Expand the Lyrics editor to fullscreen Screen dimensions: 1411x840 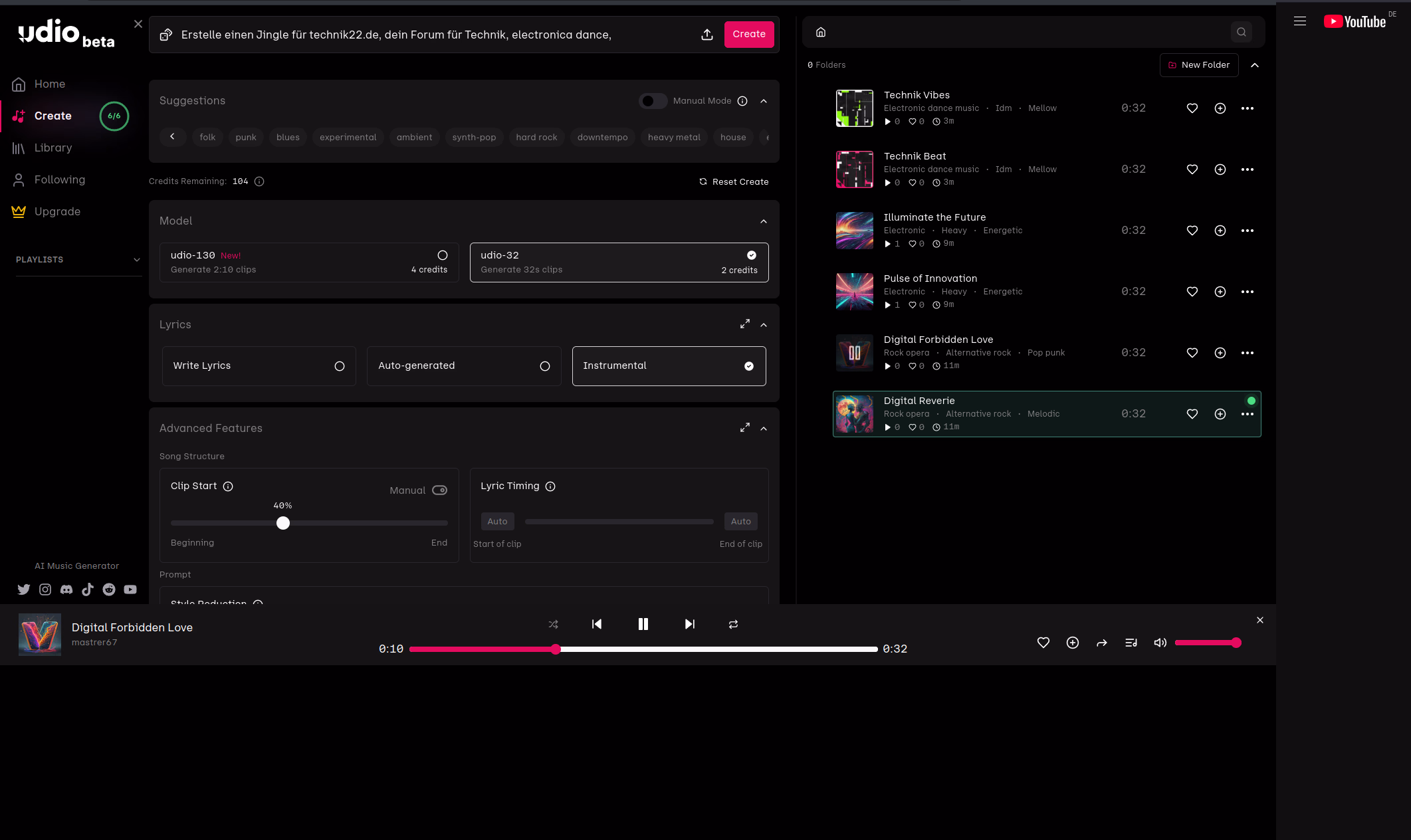coord(745,324)
